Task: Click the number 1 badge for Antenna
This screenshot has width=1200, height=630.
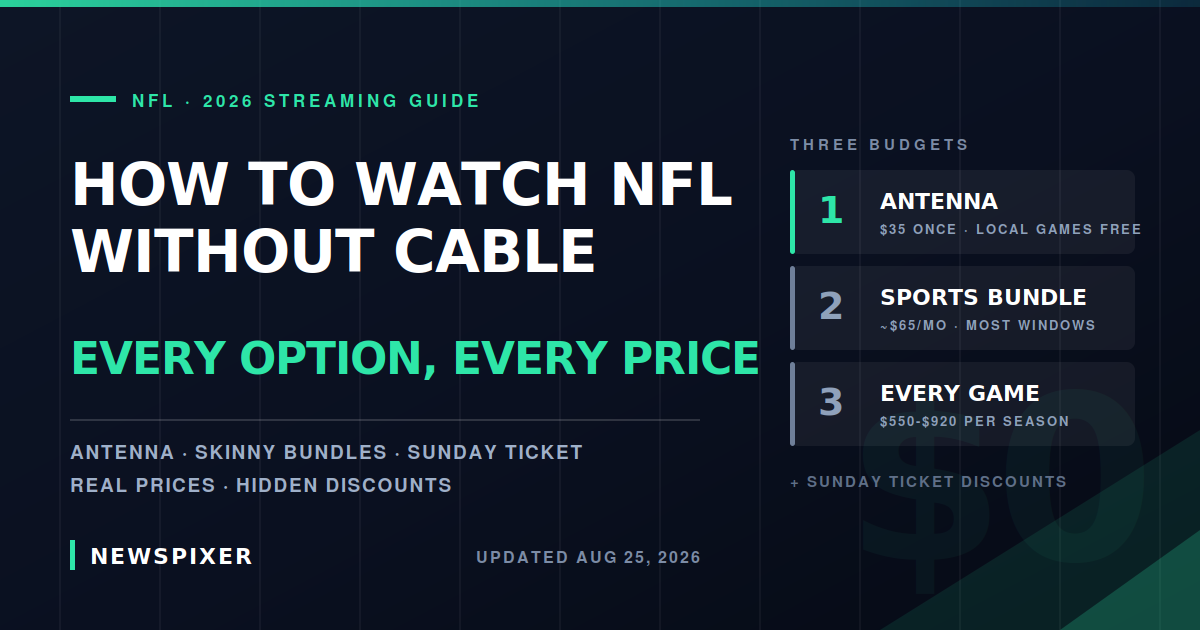Action: [831, 211]
